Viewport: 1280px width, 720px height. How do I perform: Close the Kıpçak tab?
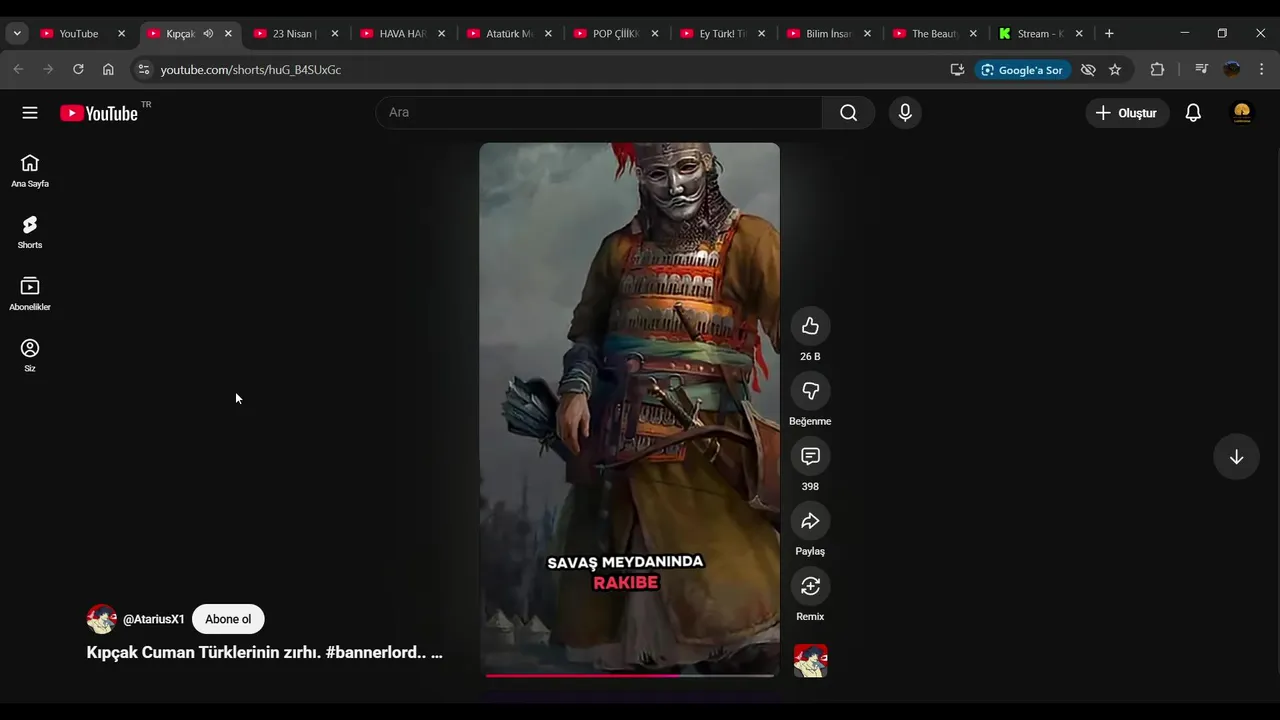pyautogui.click(x=228, y=33)
